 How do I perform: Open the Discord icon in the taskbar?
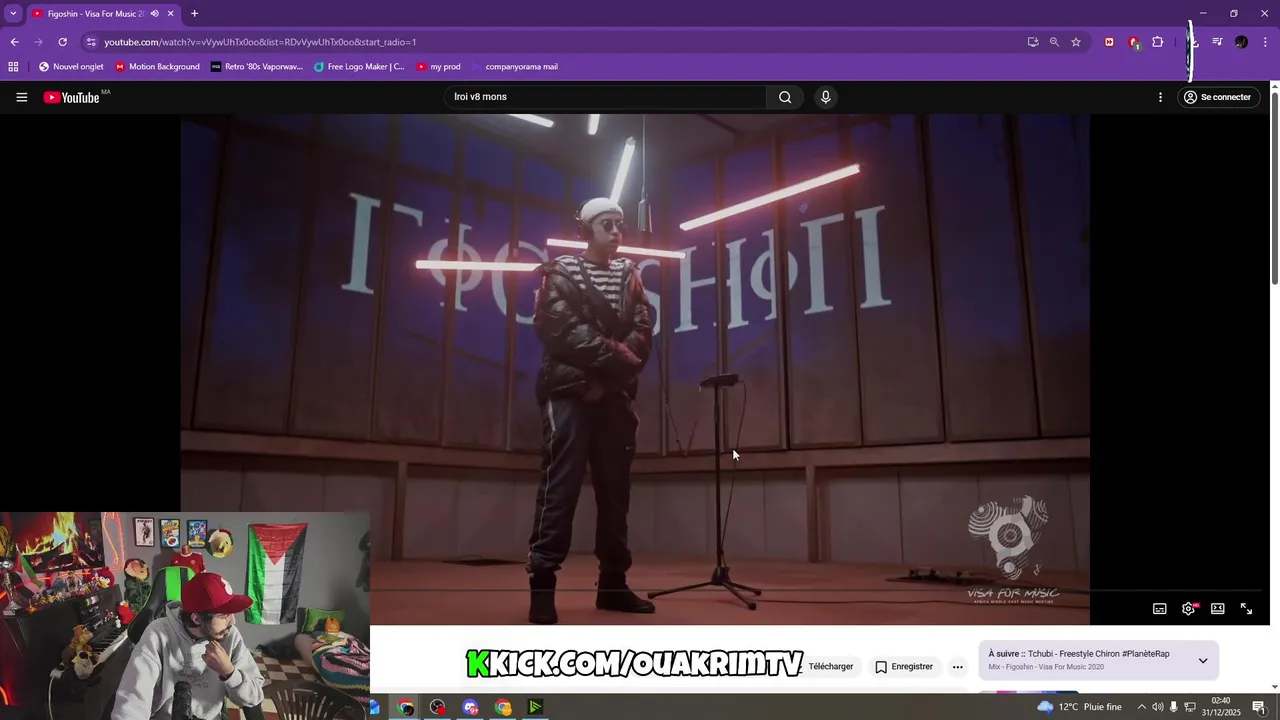470,707
